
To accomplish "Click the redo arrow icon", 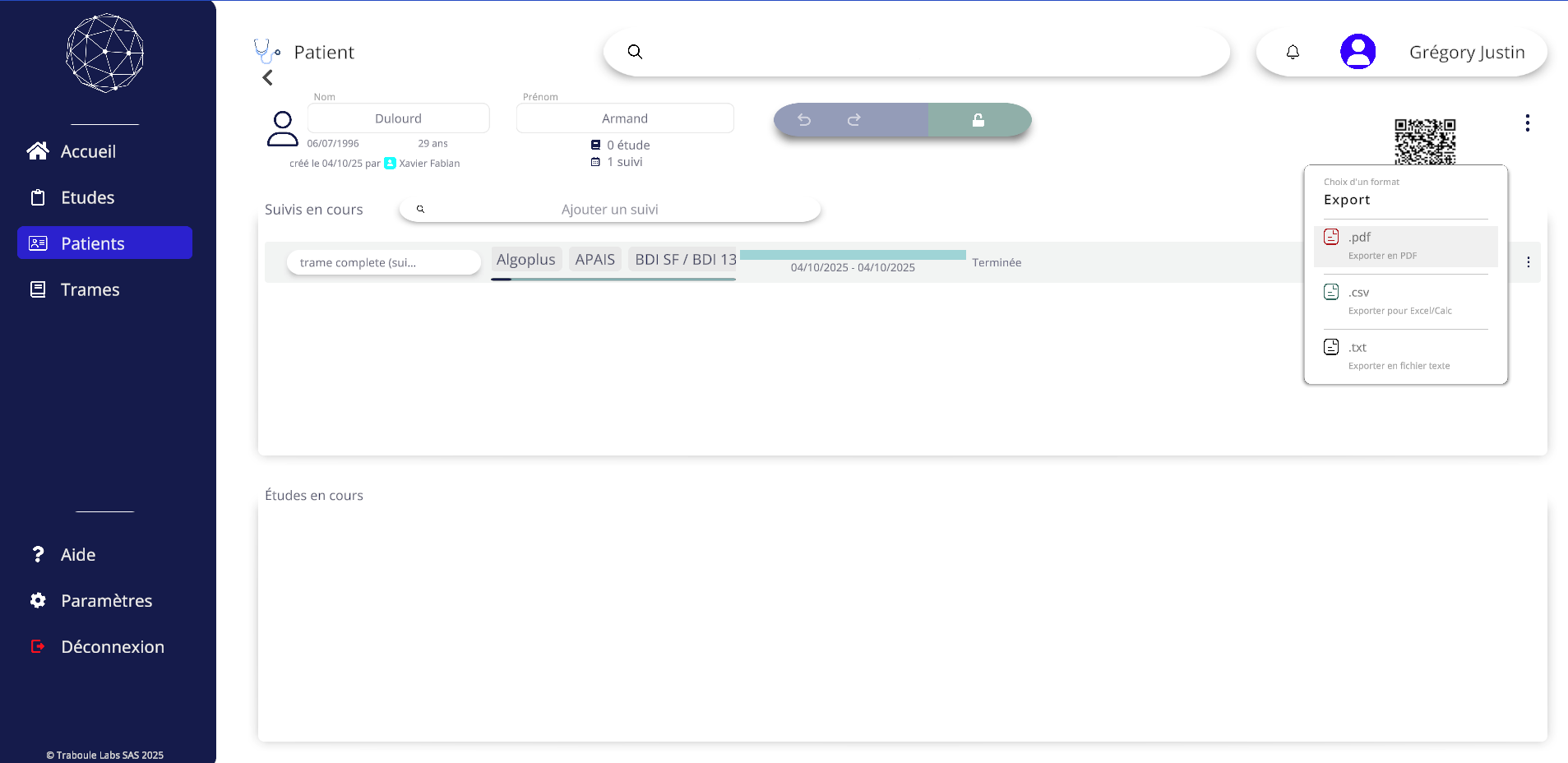I will (854, 120).
